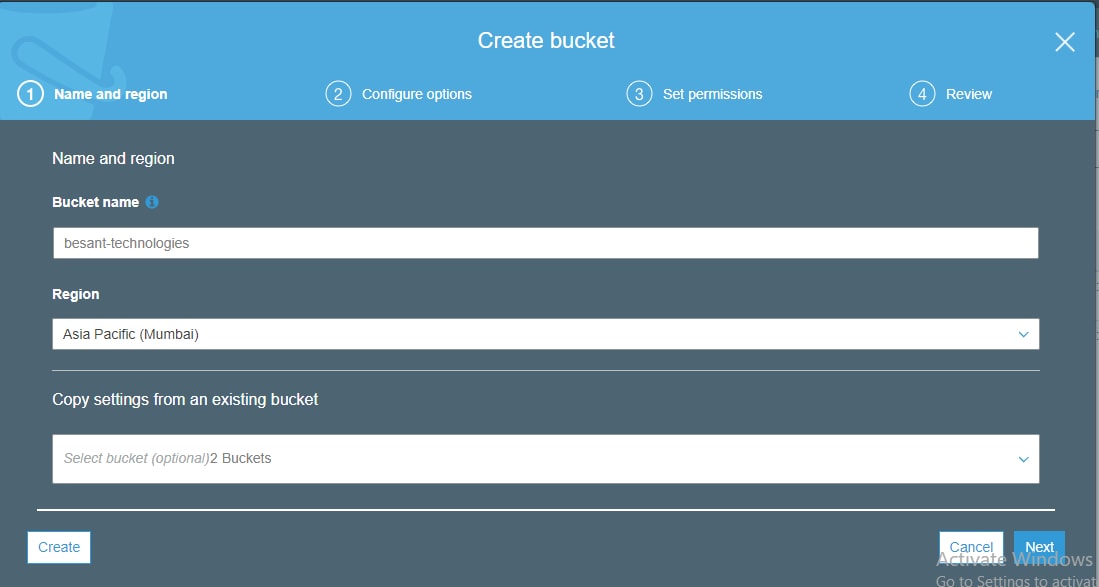Click the step 1 circle icon
The image size is (1099, 587).
pos(30,94)
